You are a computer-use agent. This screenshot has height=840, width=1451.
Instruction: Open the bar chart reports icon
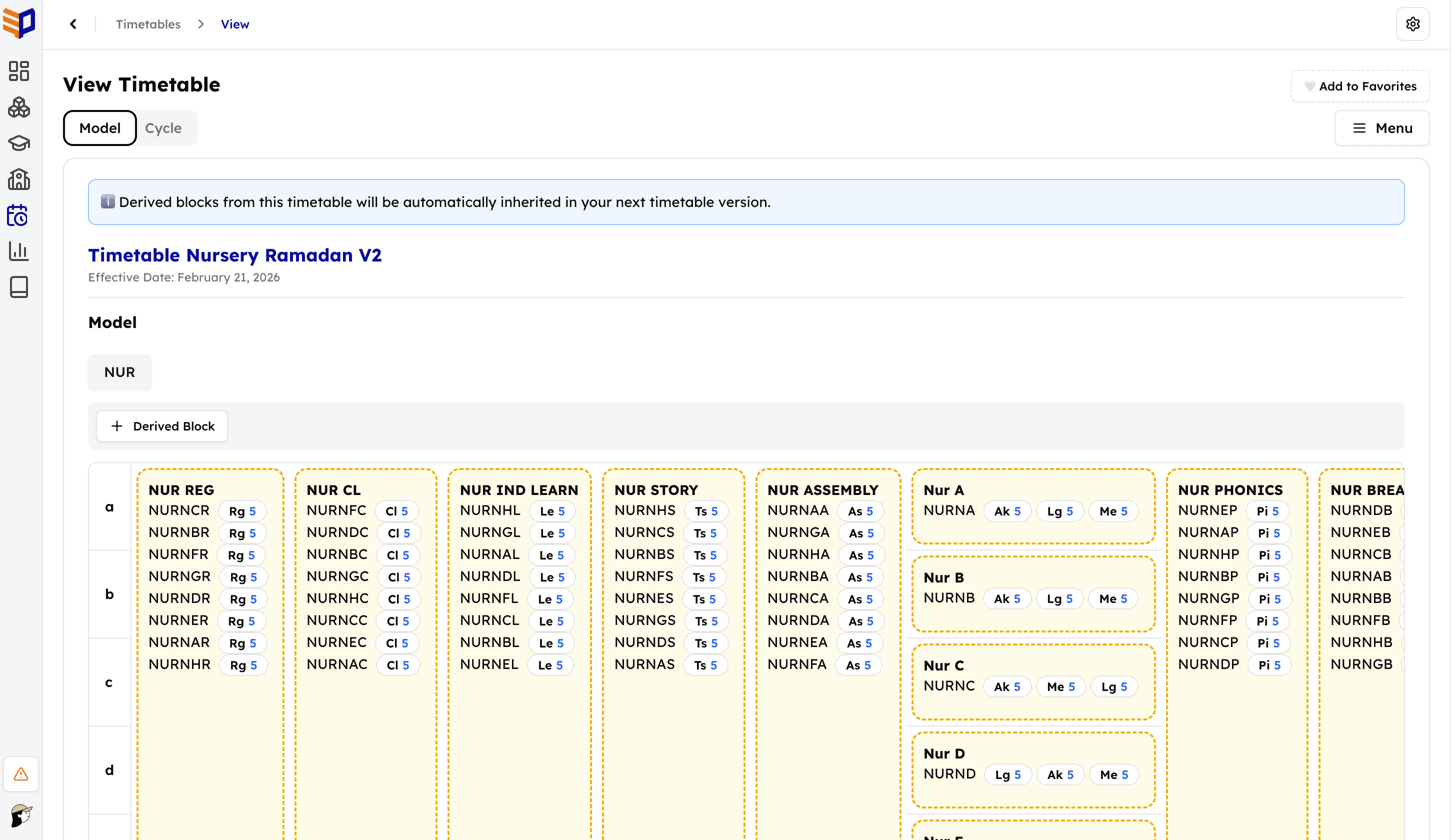(x=19, y=251)
